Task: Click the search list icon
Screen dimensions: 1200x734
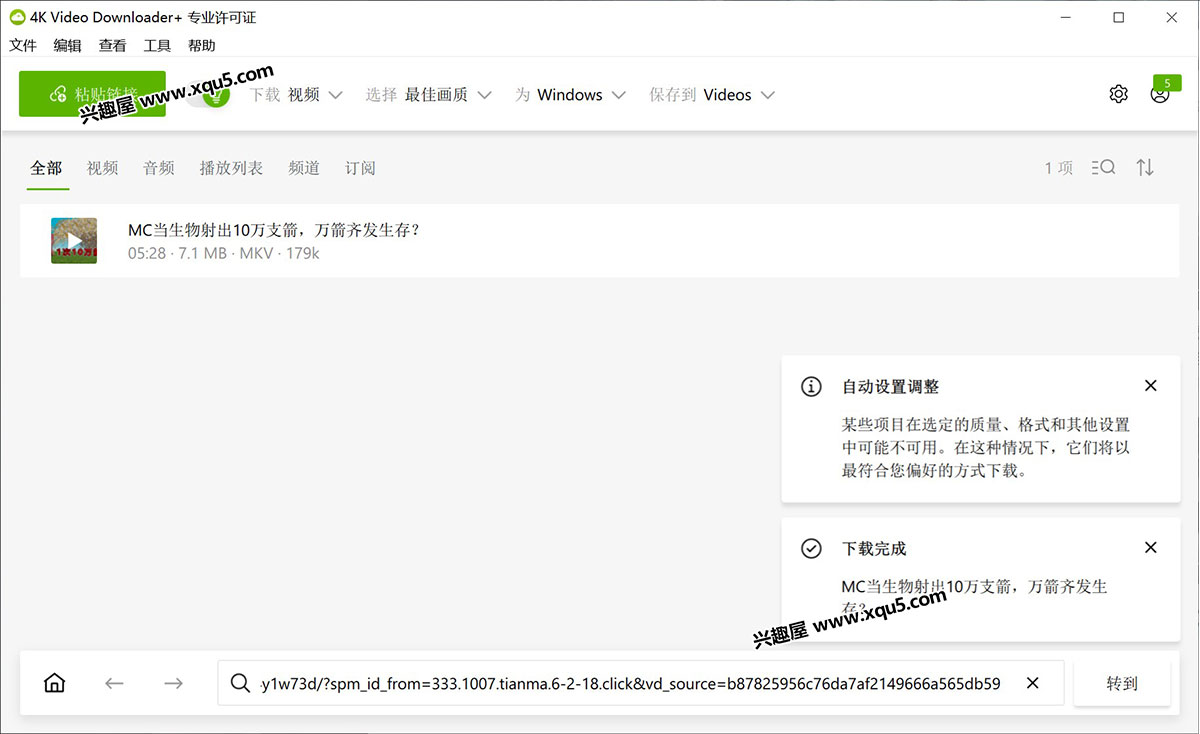Action: (x=1103, y=167)
